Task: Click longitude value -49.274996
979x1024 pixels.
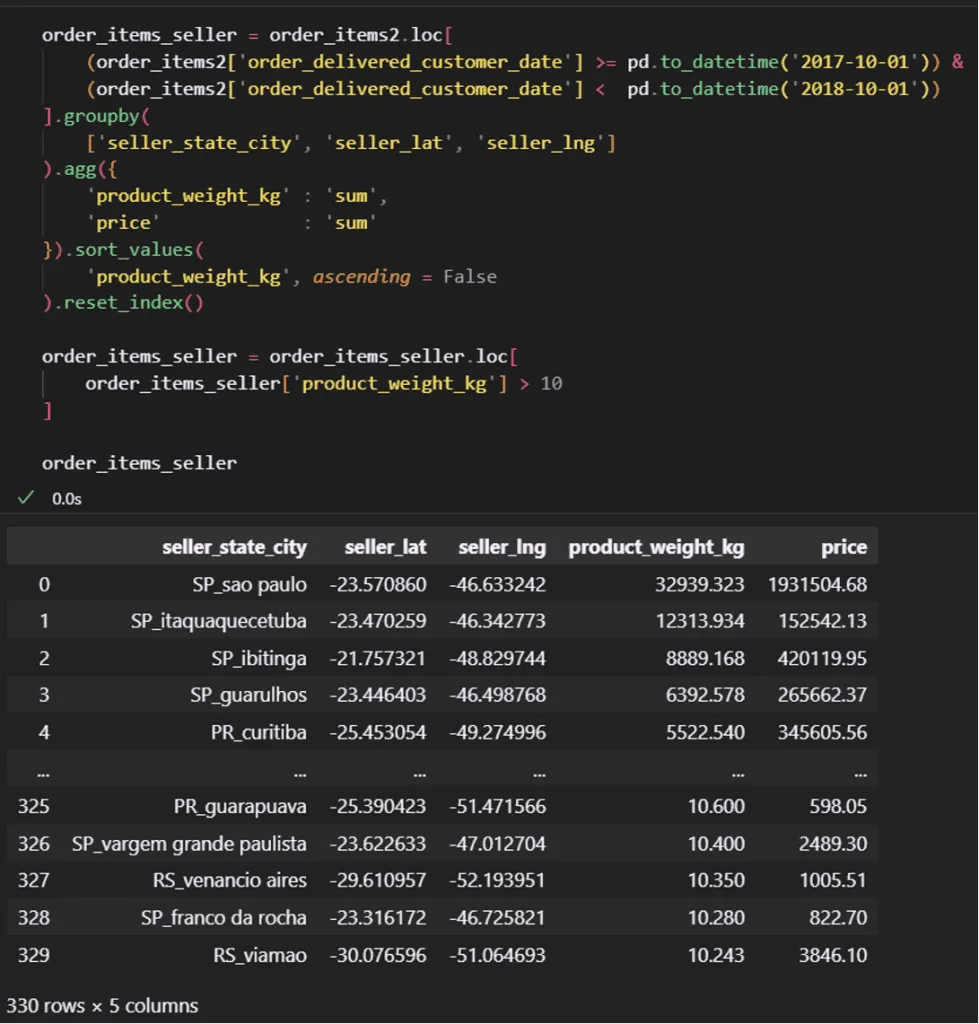Action: (x=498, y=732)
